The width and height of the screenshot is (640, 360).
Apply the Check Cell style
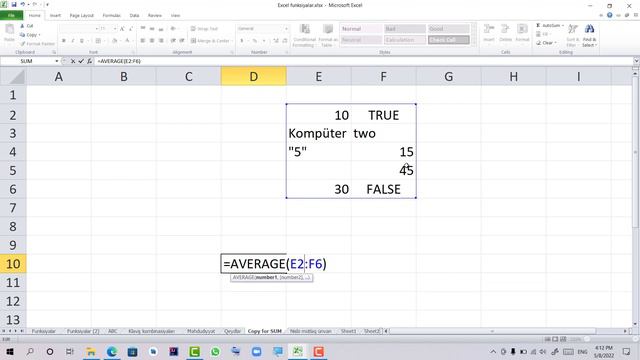(448, 40)
